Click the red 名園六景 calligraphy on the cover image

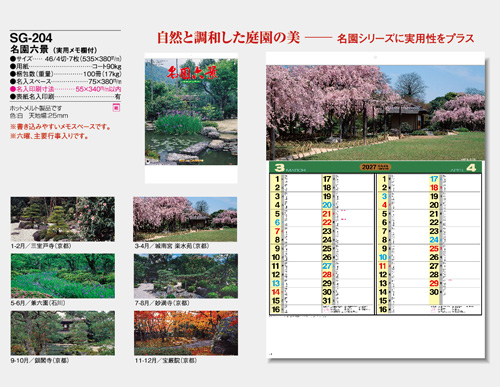[x=191, y=73]
